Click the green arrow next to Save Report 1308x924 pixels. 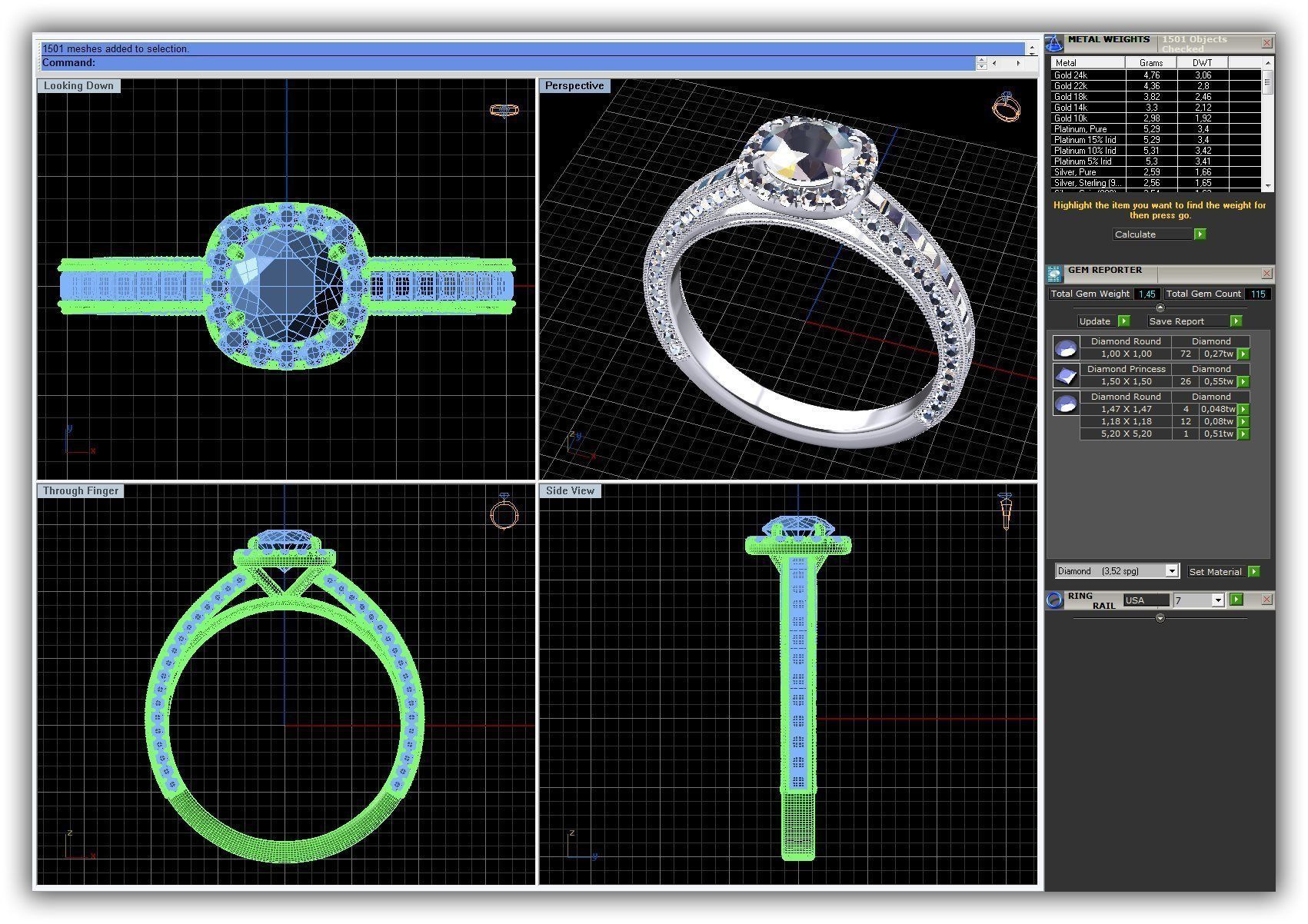pos(1236,321)
